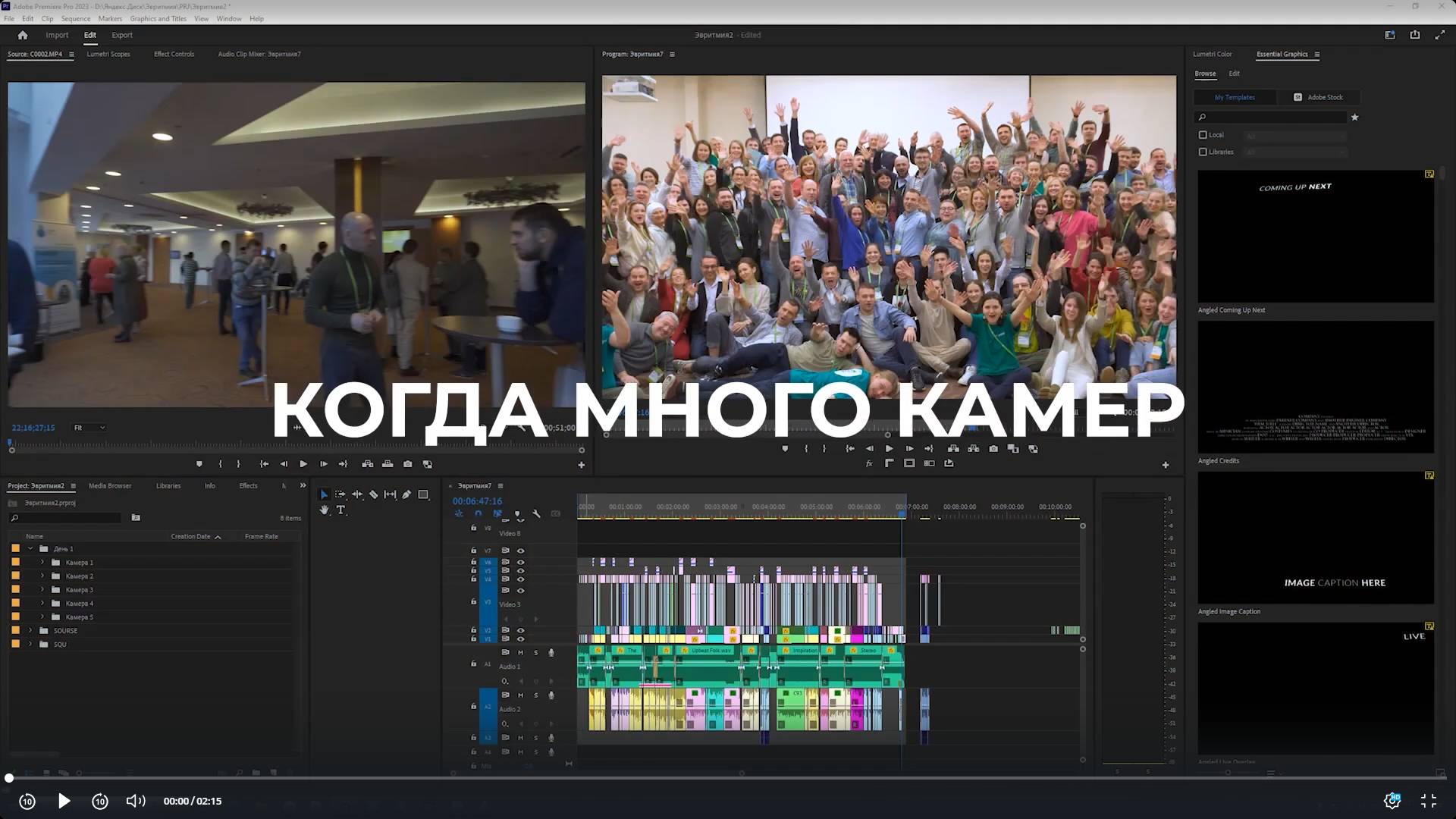Collapse the День 1 bin
This screenshot has height=819, width=1456.
[30, 549]
